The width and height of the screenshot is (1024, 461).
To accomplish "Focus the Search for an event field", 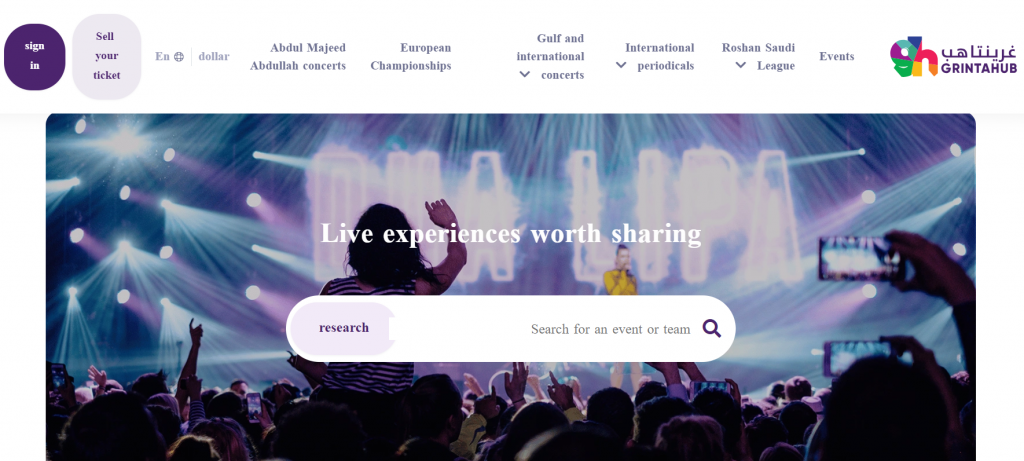I will (545, 328).
